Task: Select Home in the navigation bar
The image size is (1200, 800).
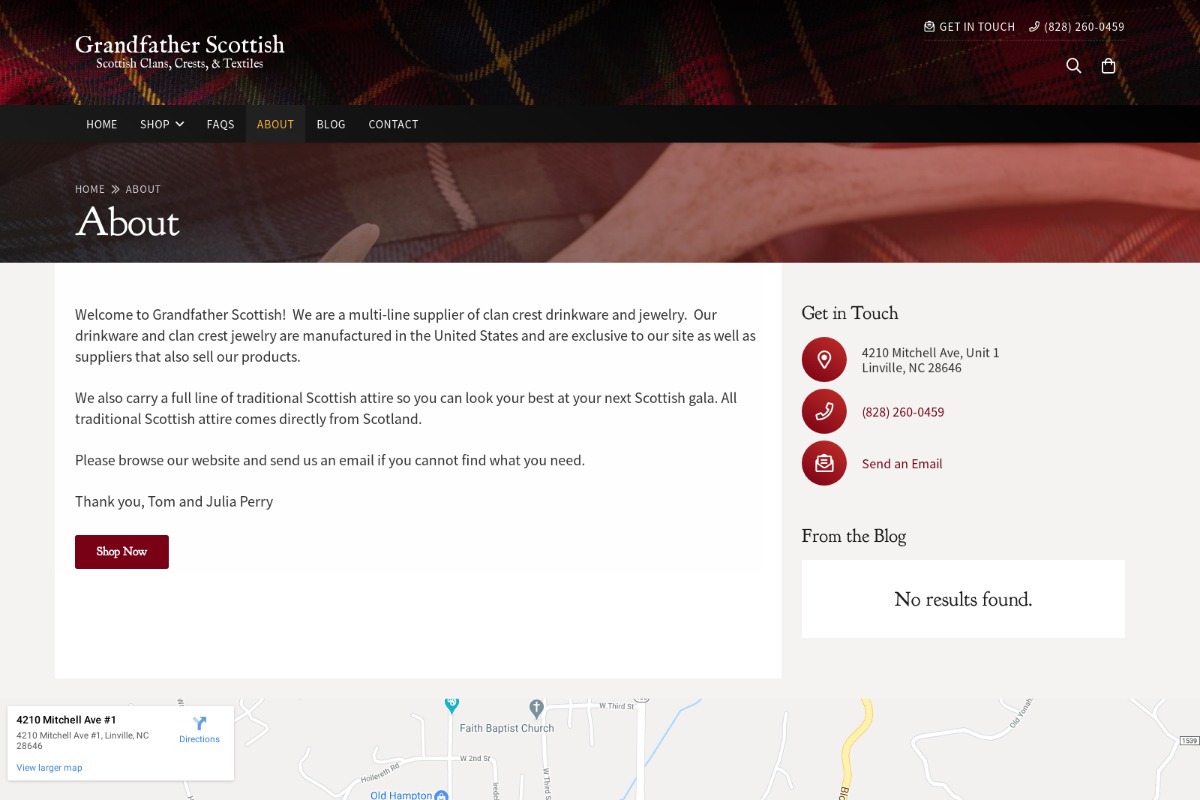Action: pos(102,124)
